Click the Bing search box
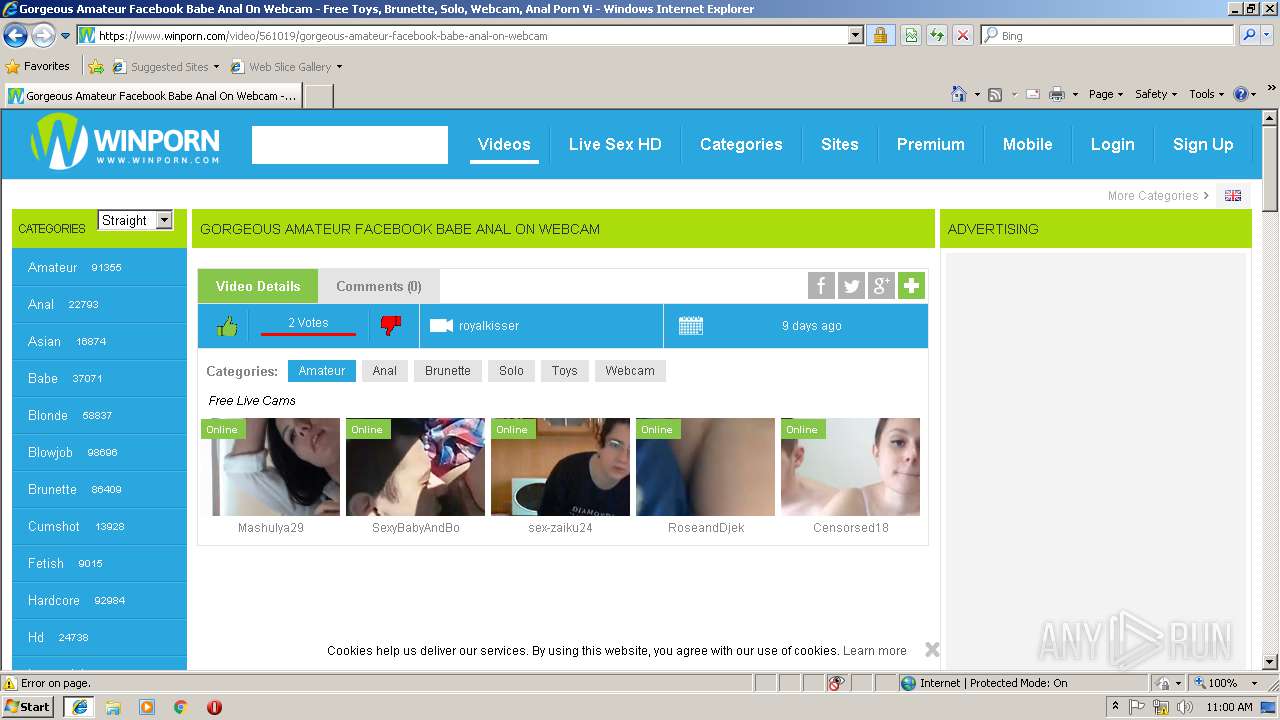The image size is (1280, 720). (x=1107, y=35)
